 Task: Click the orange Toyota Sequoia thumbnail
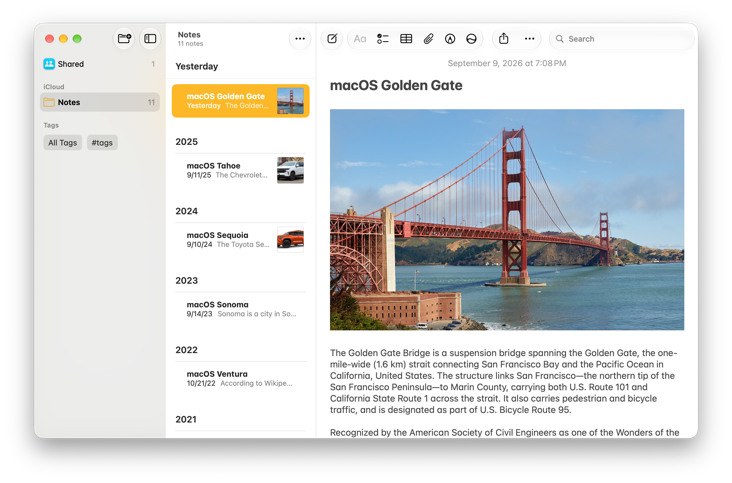290,239
